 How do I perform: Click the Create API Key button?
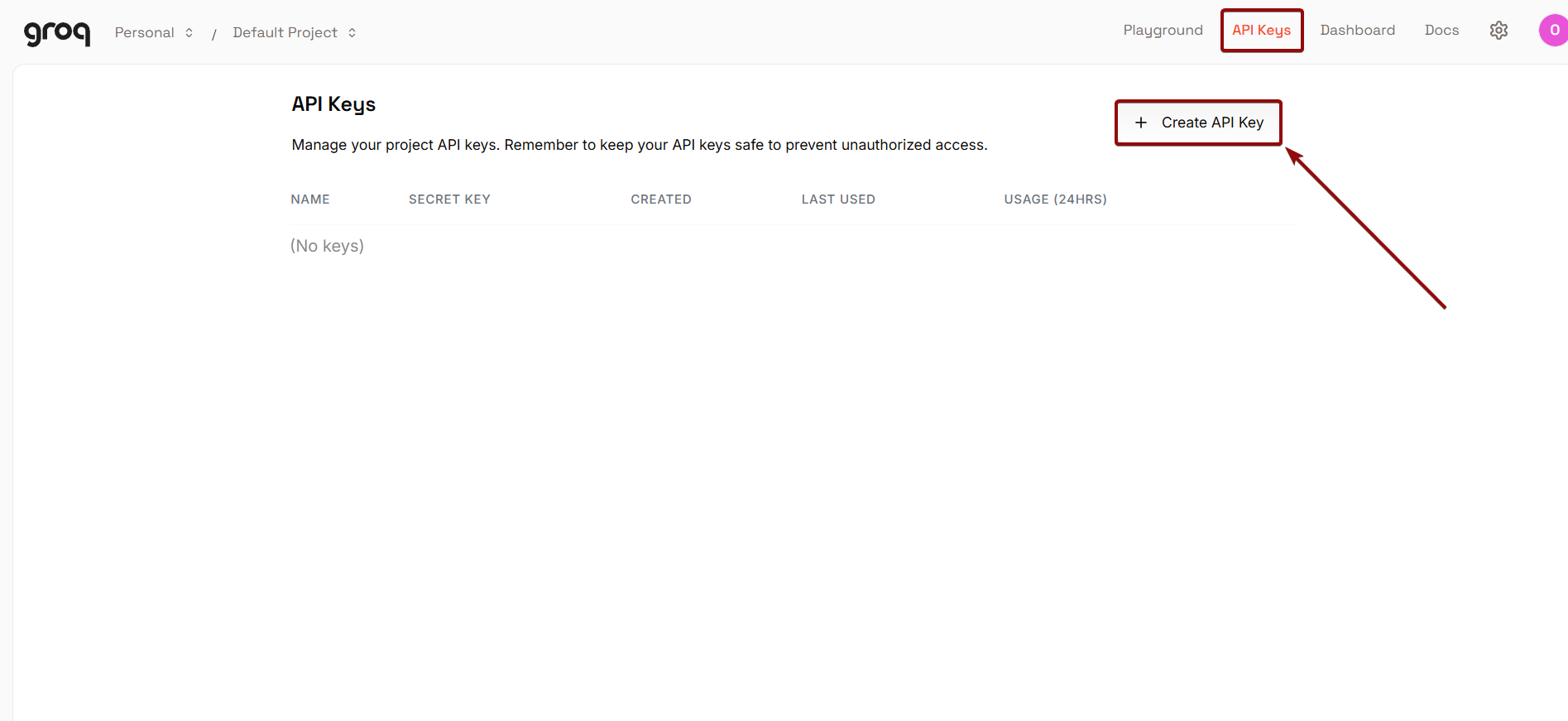(1198, 122)
